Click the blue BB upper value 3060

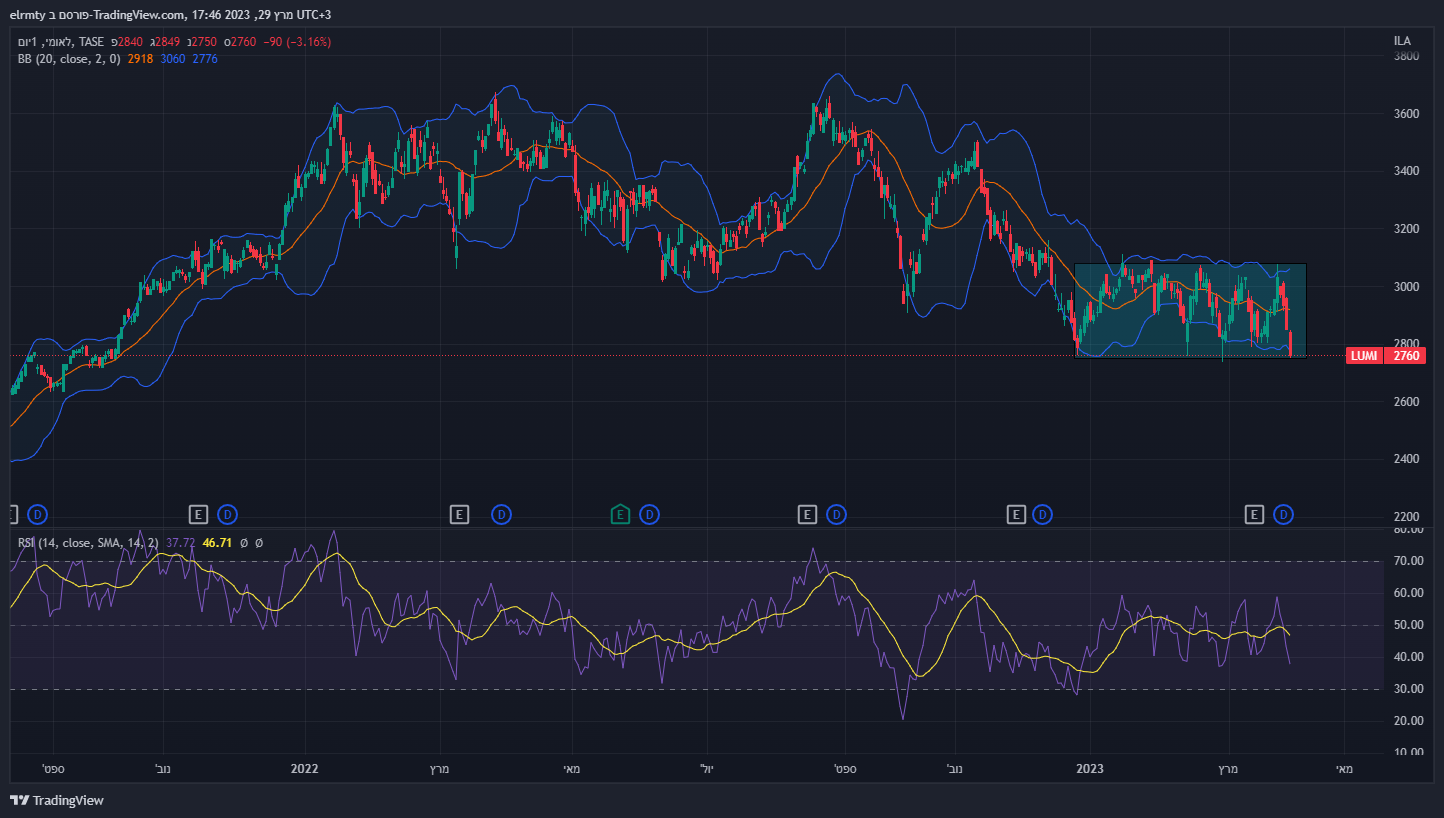click(x=173, y=59)
